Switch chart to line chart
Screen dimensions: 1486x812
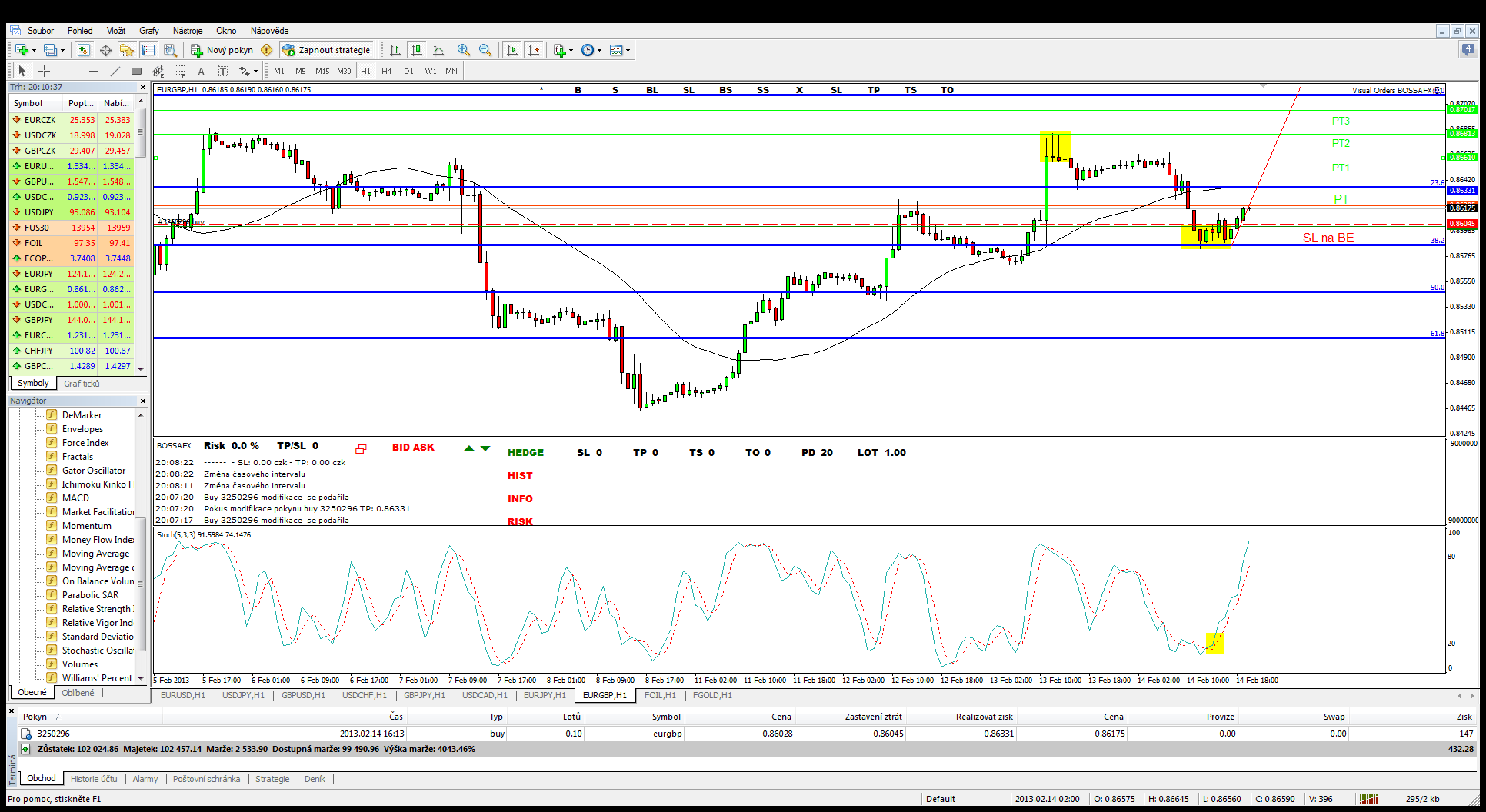(438, 50)
